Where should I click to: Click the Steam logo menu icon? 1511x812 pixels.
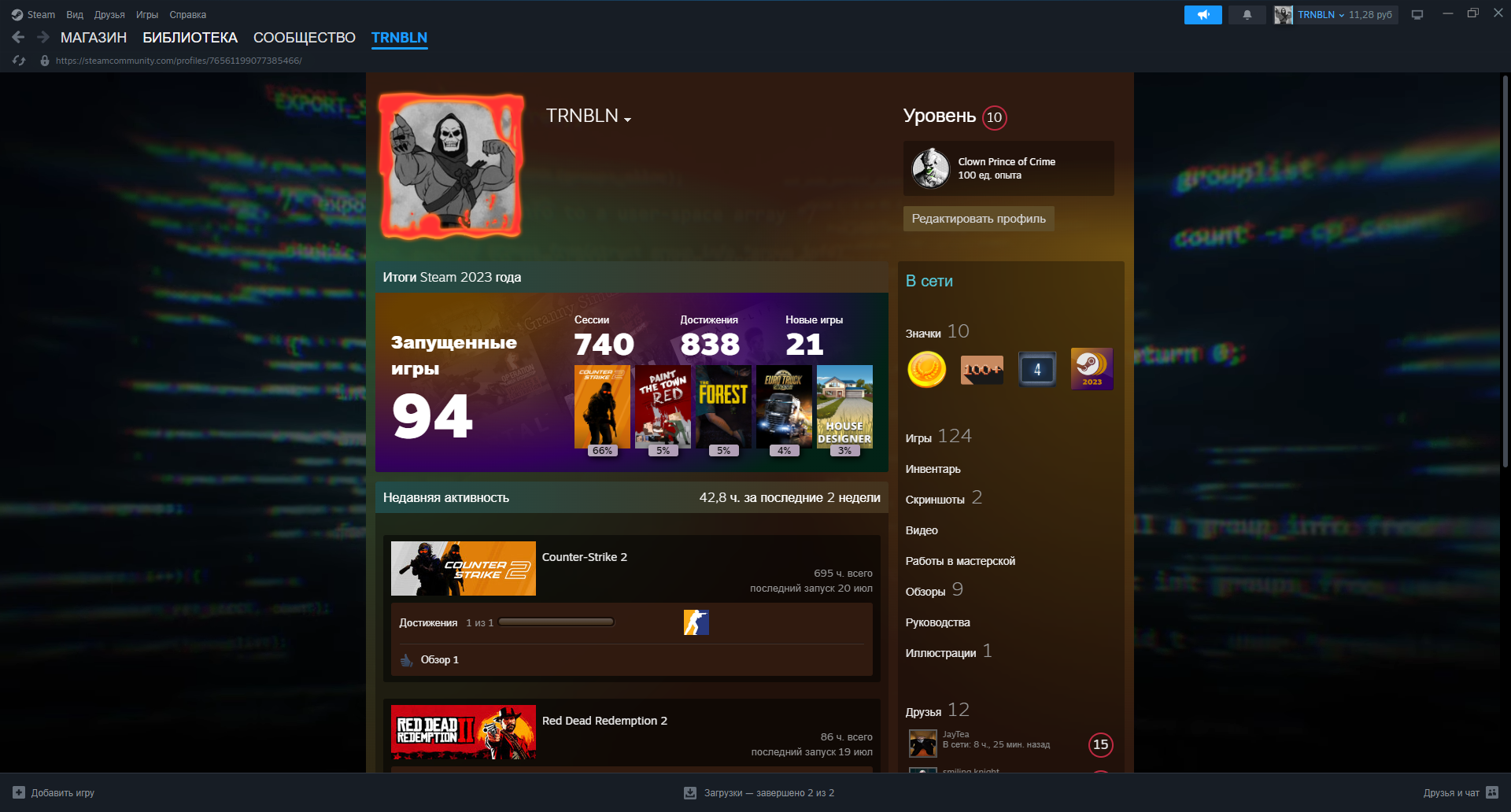(x=17, y=15)
